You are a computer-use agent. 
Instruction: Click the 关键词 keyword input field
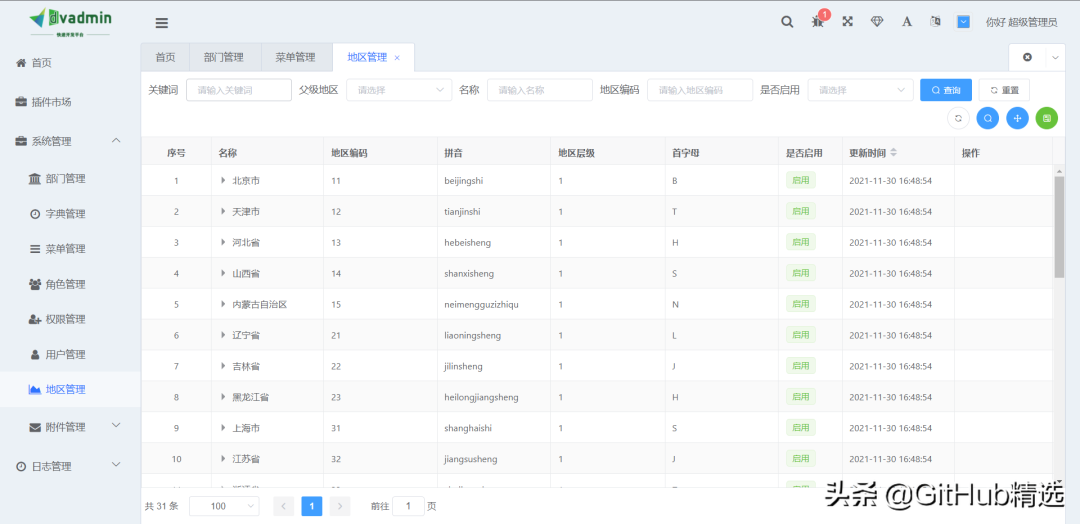tap(238, 90)
